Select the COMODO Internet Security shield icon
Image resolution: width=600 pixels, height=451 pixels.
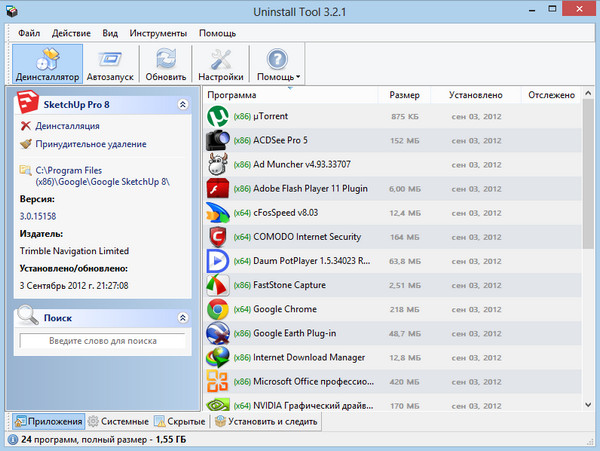pos(218,237)
